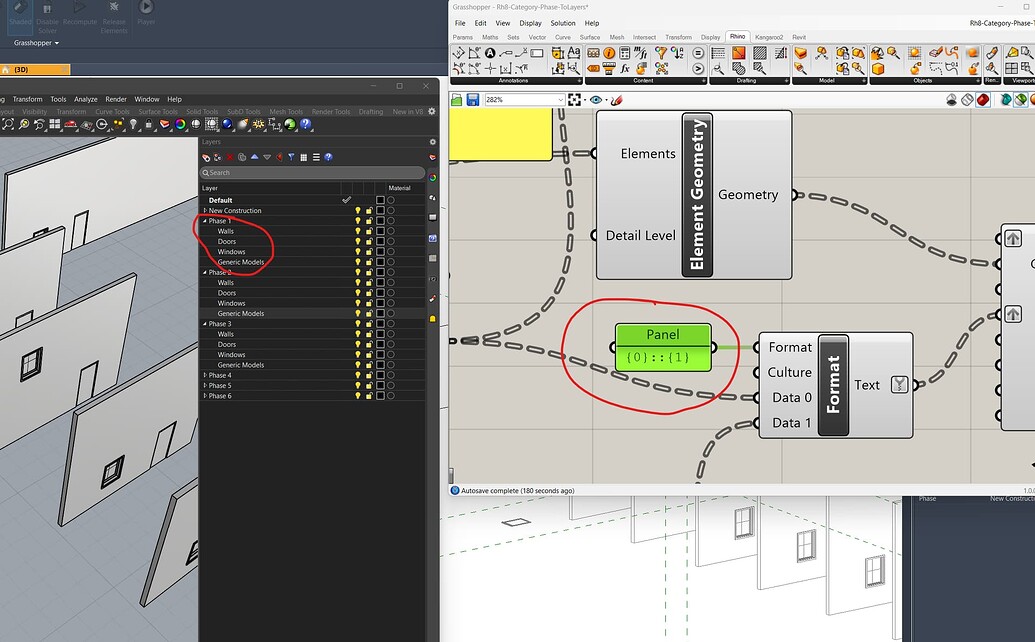Click the material swatch circle for the Default layer

click(392, 199)
